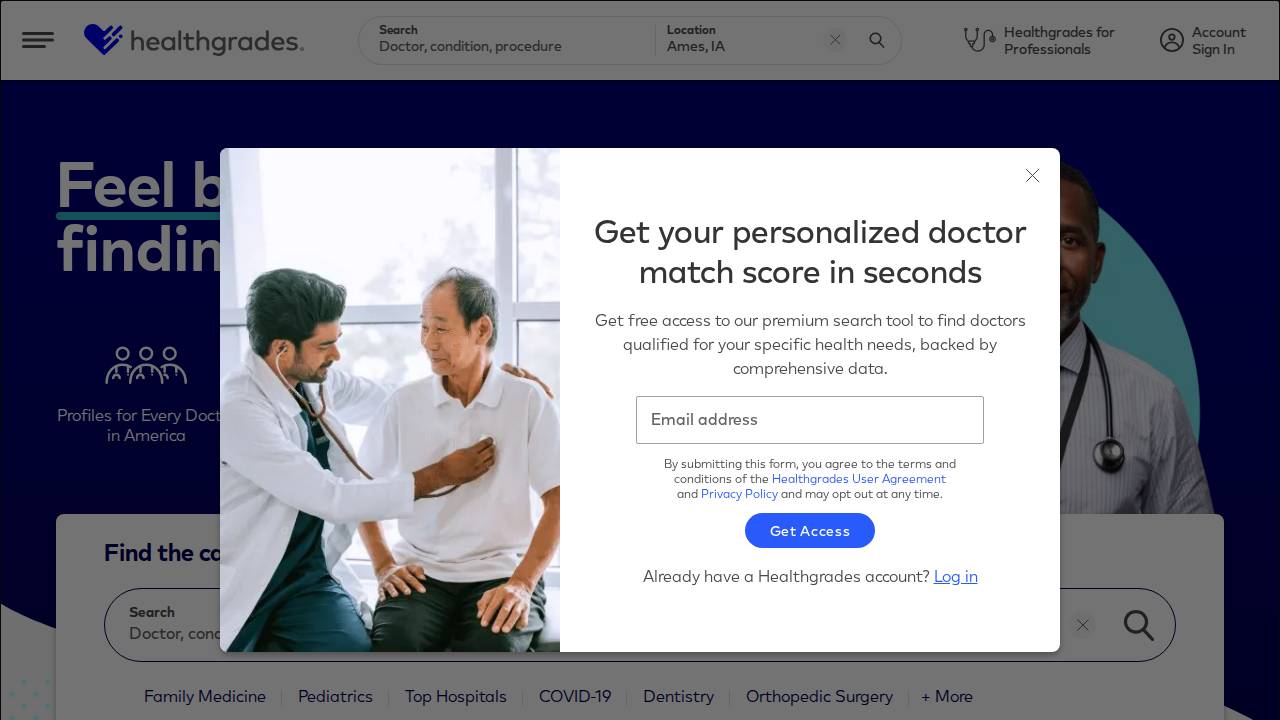Screen dimensions: 1280x720
Task: Close the doctor match score popup
Action: click(1033, 175)
